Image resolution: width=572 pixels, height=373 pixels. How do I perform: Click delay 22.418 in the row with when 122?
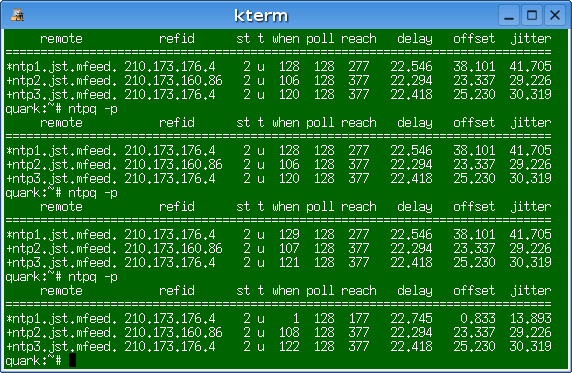click(411, 346)
